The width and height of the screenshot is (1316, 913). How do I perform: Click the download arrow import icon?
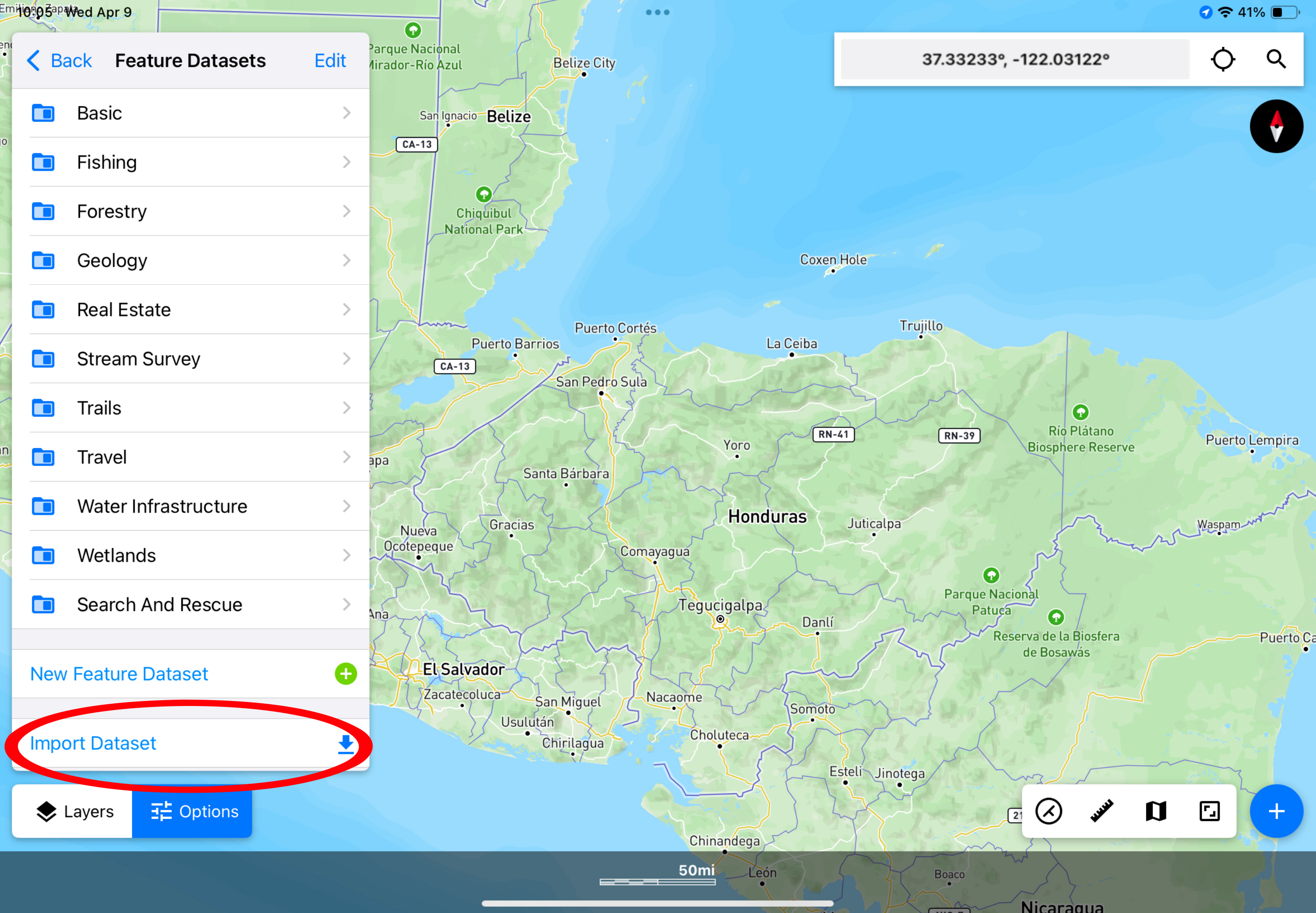coord(345,744)
